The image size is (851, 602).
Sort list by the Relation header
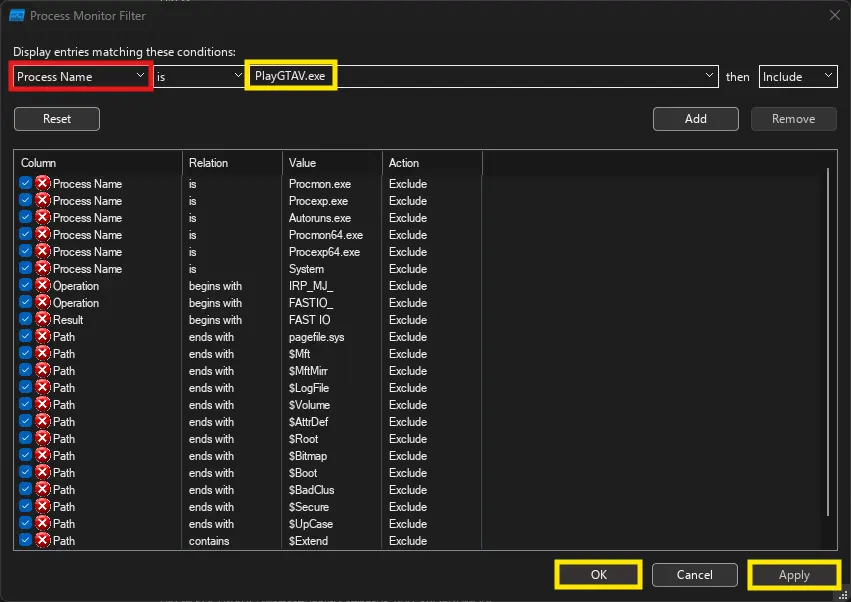(232, 163)
